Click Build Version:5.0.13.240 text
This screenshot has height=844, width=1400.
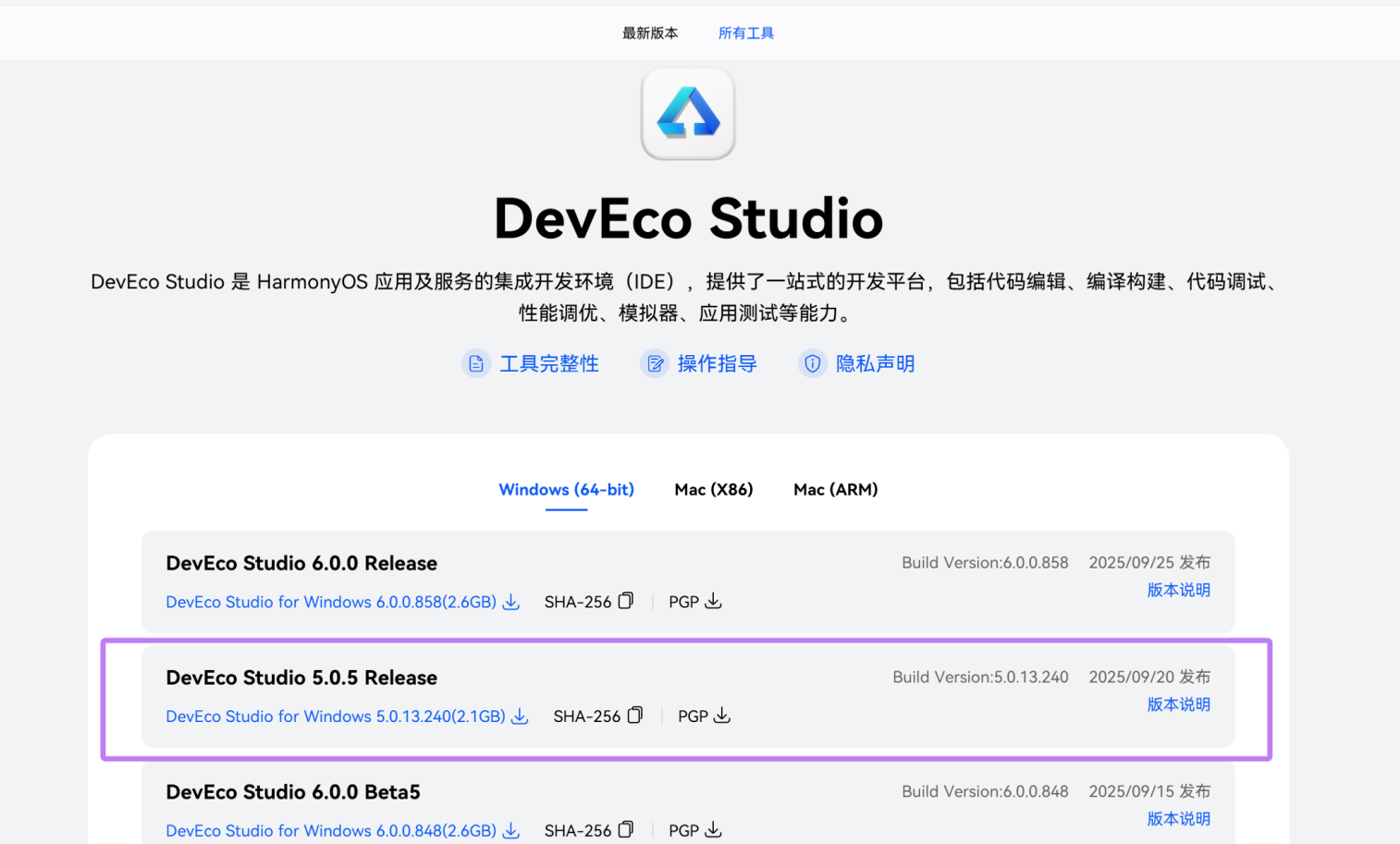pyautogui.click(x=980, y=677)
